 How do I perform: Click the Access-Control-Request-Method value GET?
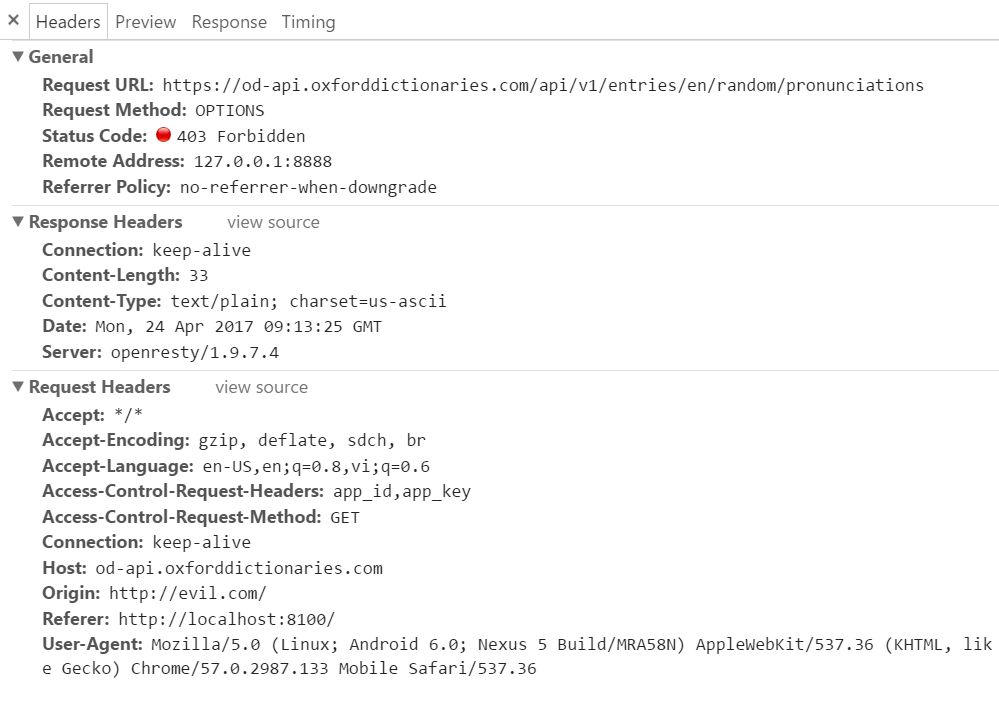point(345,517)
